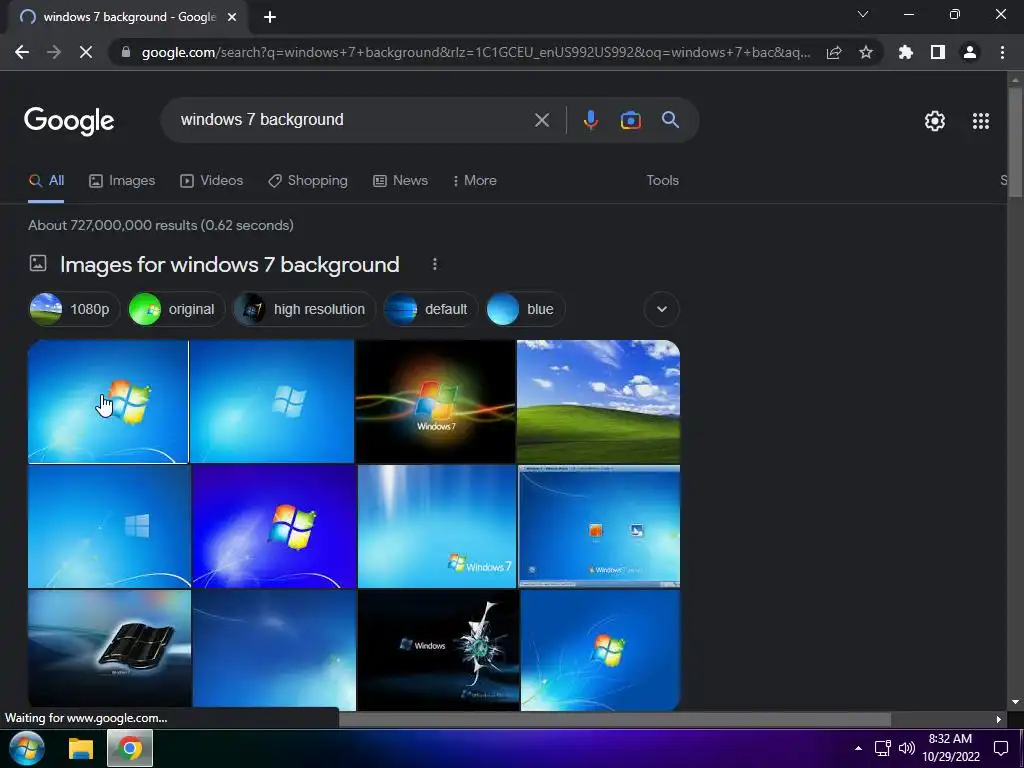
Task: Open the shattered glass Windows thumbnail
Action: click(438, 649)
